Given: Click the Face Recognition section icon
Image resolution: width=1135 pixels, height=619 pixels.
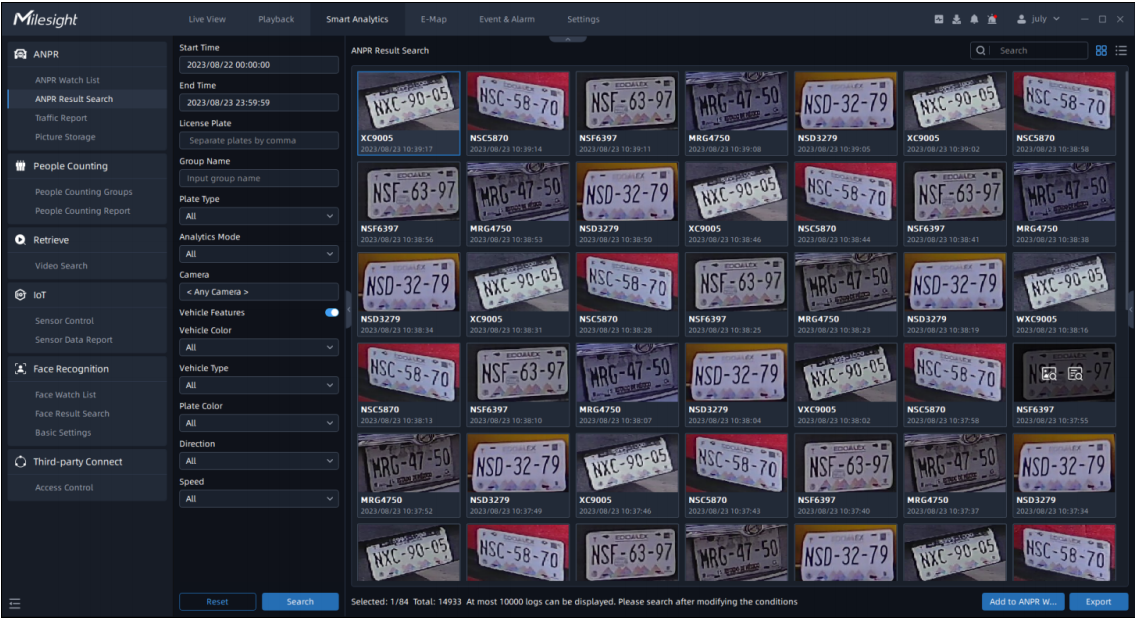Looking at the screenshot, I should pyautogui.click(x=20, y=369).
